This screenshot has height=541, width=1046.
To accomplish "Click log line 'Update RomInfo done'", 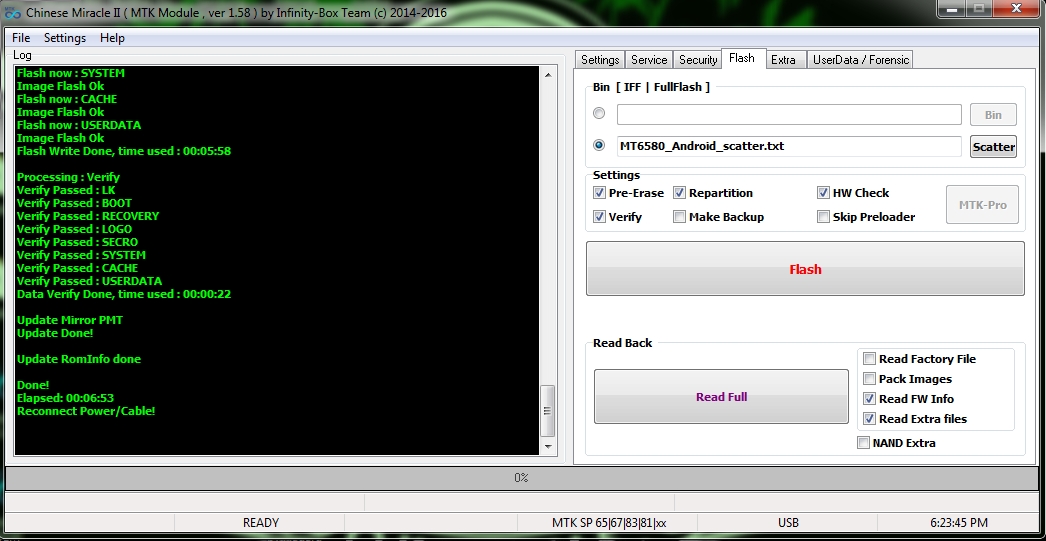I will point(79,359).
